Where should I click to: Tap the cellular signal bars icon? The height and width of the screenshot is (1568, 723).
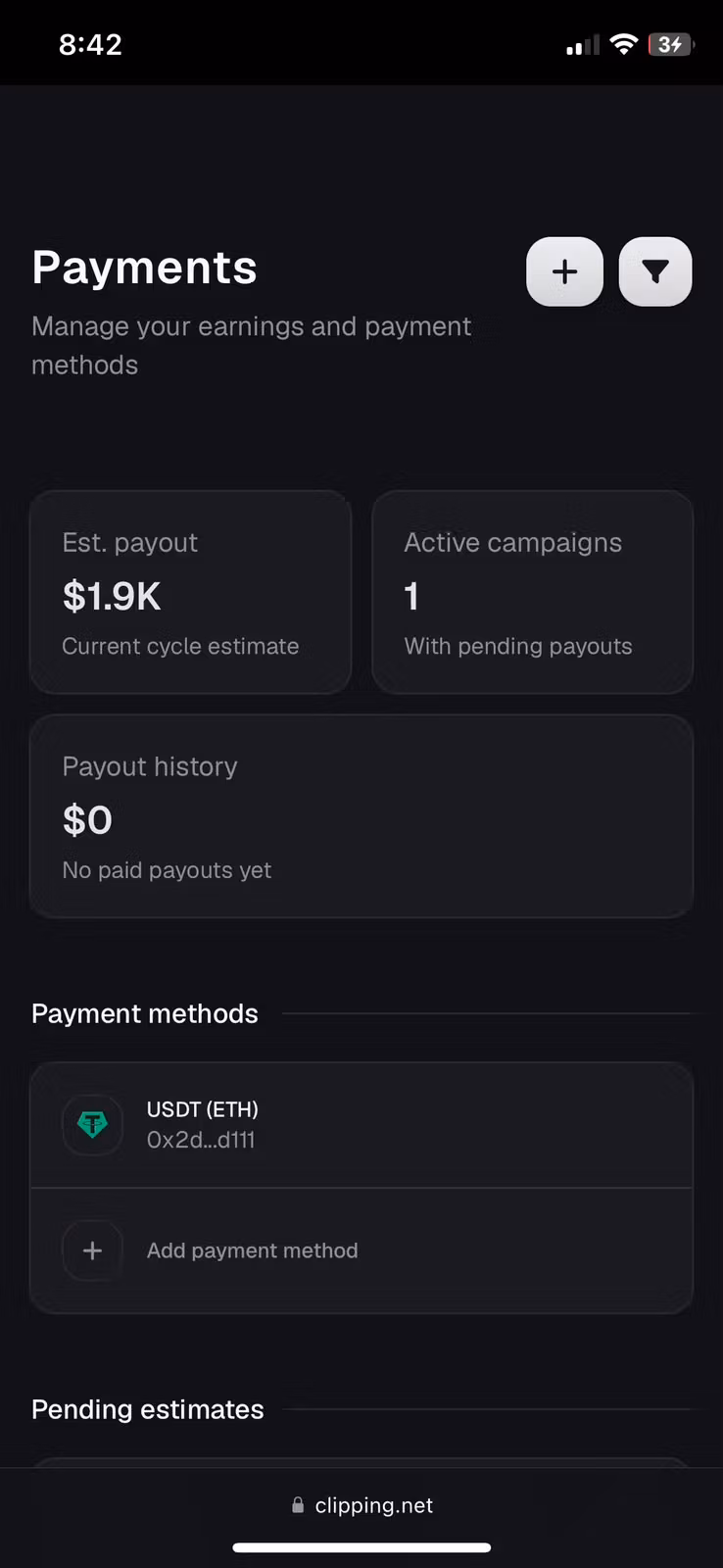tap(582, 45)
